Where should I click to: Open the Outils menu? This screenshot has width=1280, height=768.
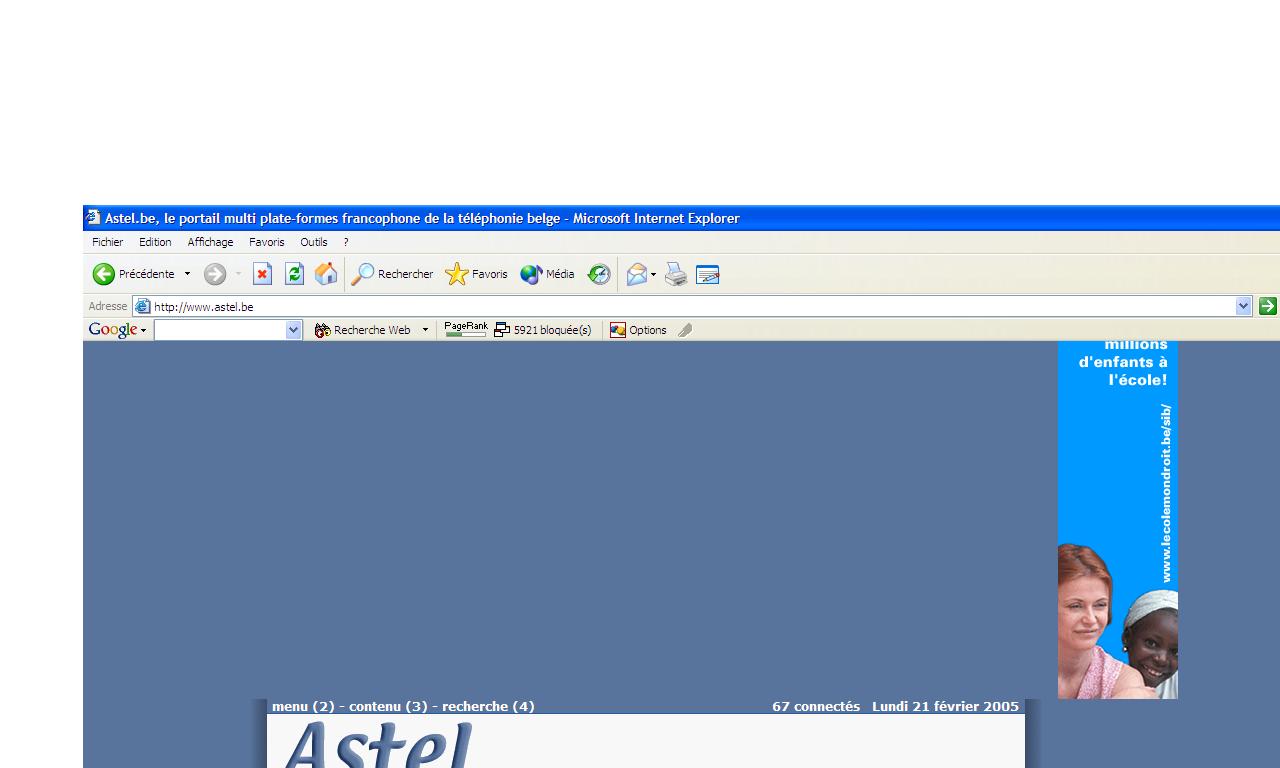point(313,242)
